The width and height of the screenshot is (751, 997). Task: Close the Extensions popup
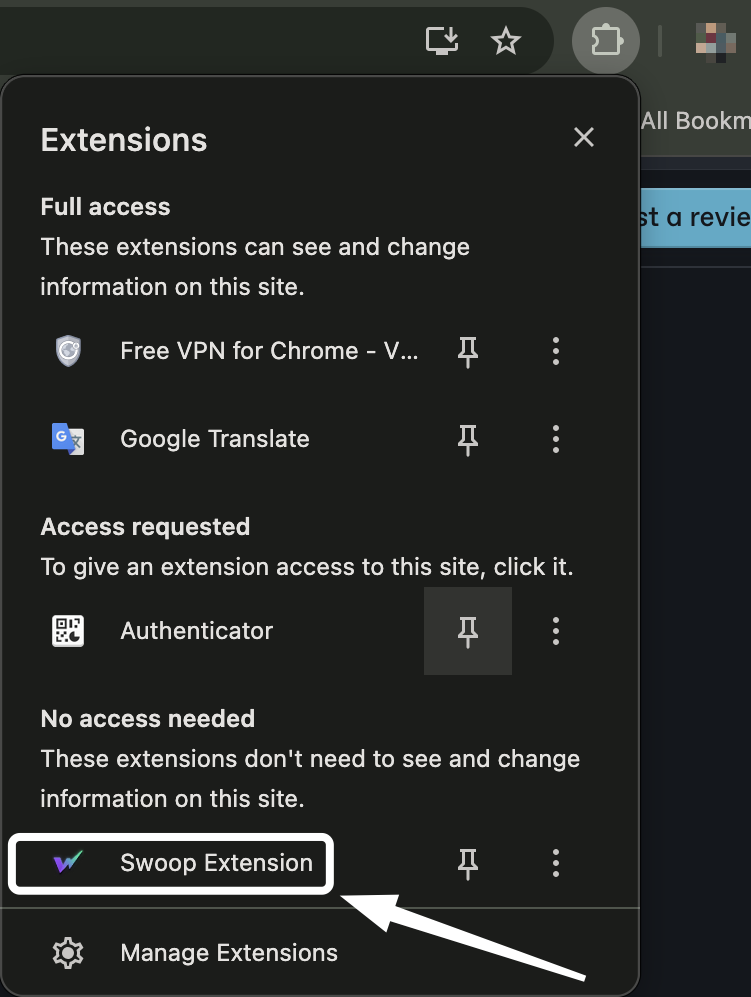[x=584, y=138]
